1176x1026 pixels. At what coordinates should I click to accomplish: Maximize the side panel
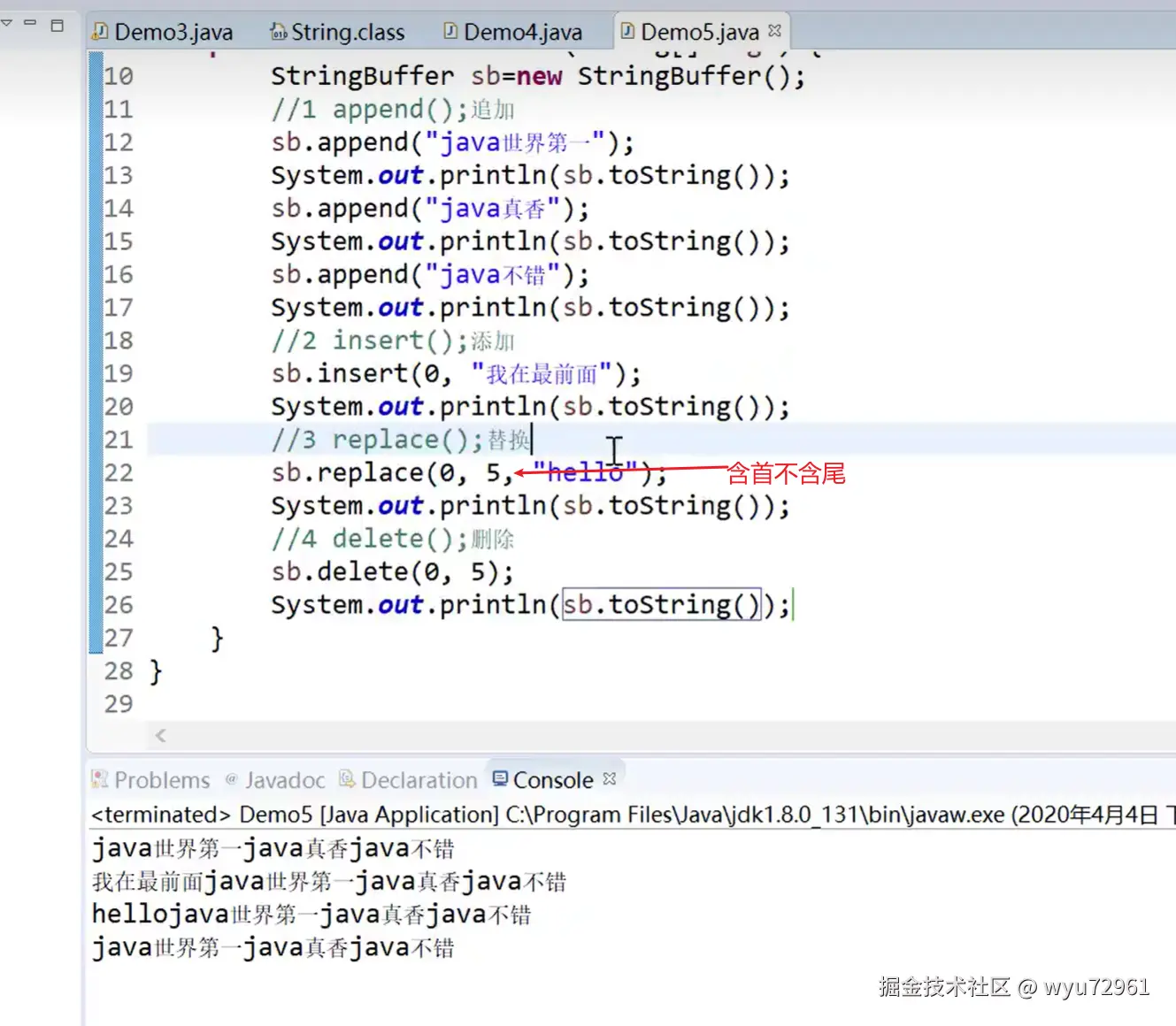(58, 26)
